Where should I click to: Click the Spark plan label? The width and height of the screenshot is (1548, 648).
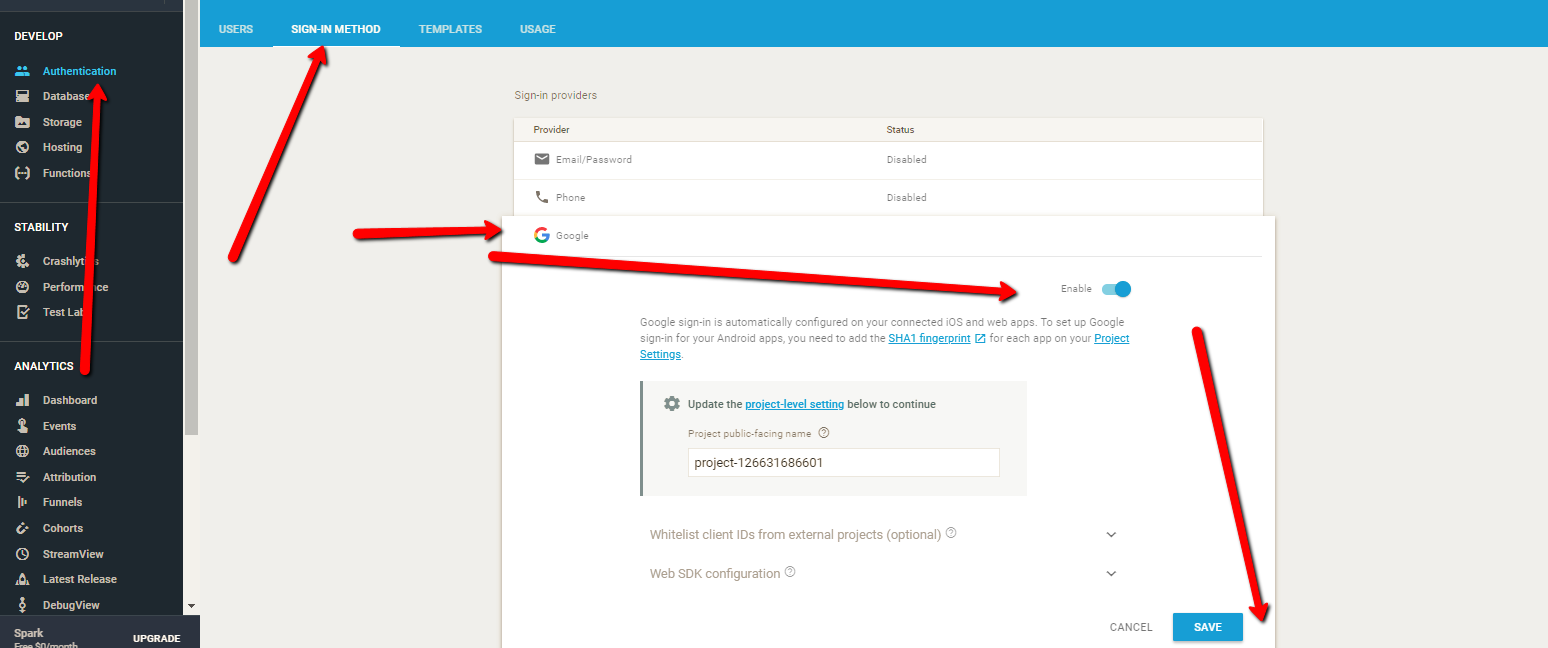[29, 633]
